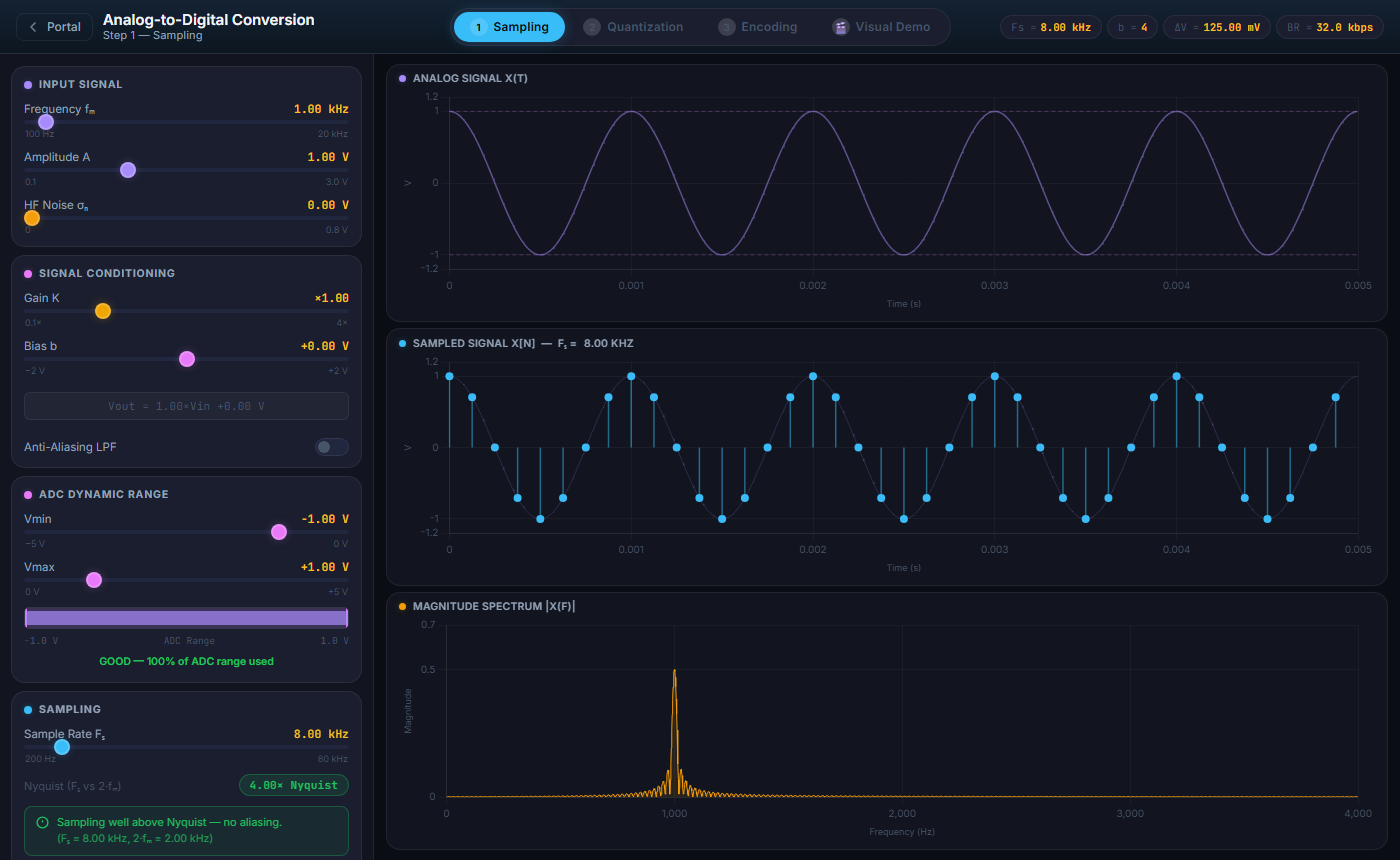This screenshot has width=1400, height=860.
Task: Click the Frequency fm slider handle
Action: [46, 122]
